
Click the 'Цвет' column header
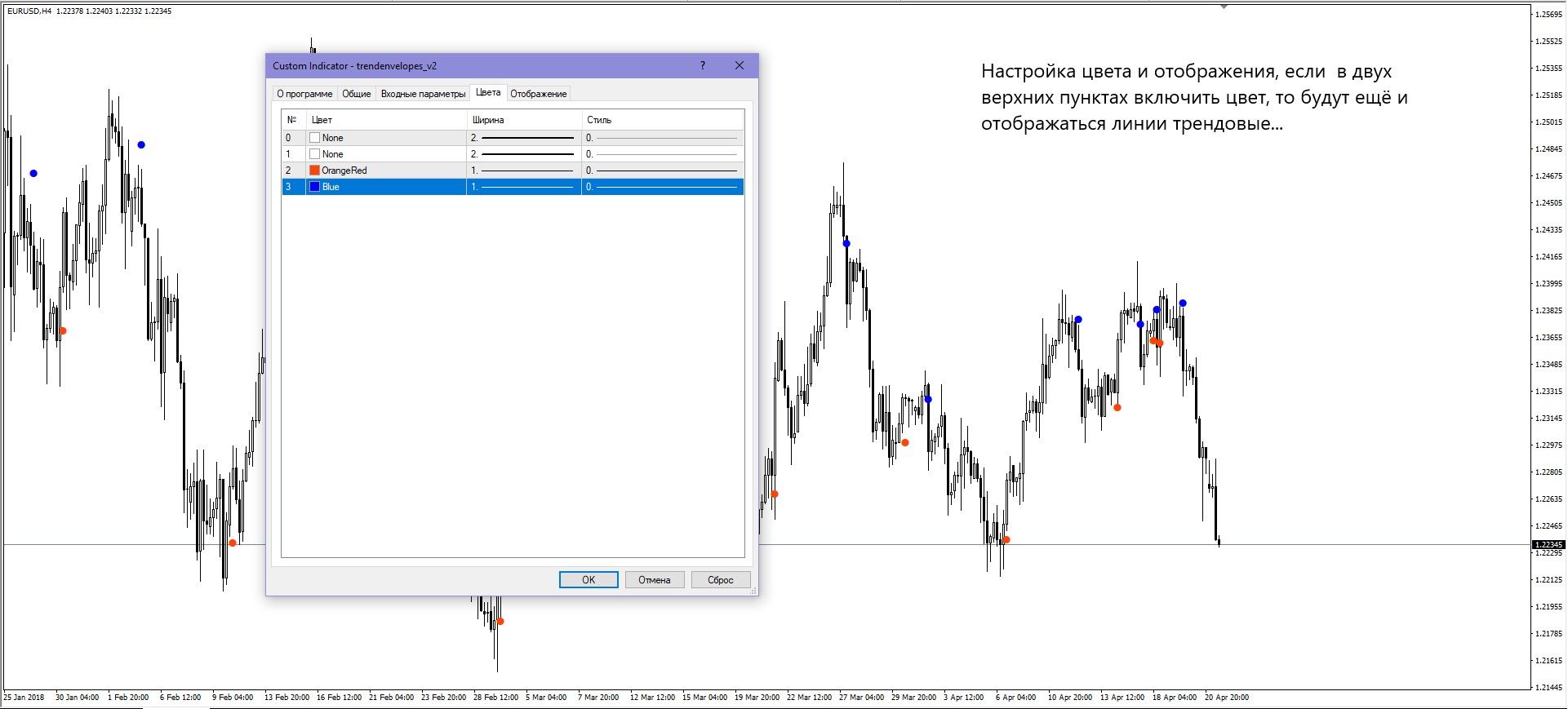(x=386, y=120)
